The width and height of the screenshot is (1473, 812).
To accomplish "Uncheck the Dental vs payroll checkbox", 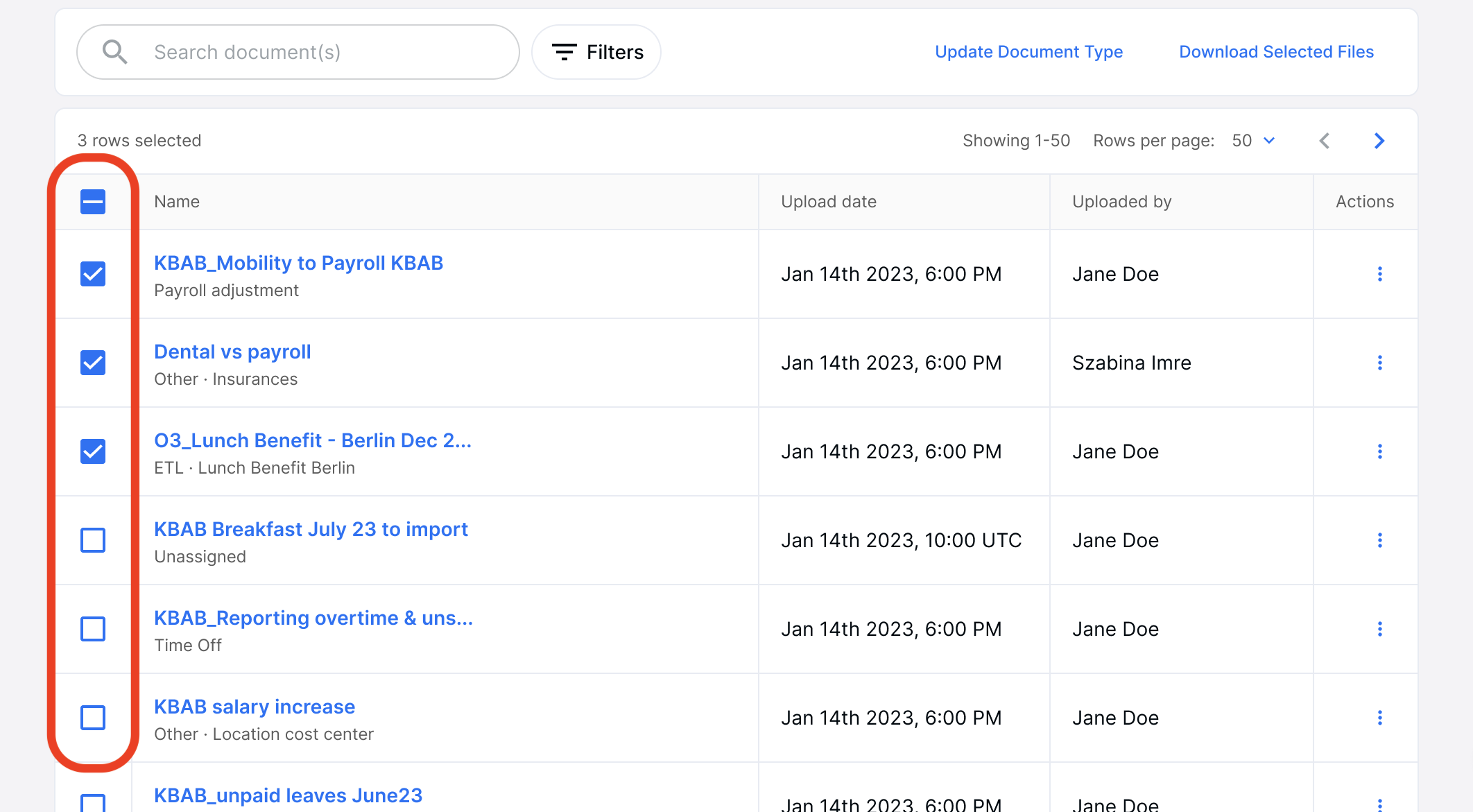I will (93, 363).
